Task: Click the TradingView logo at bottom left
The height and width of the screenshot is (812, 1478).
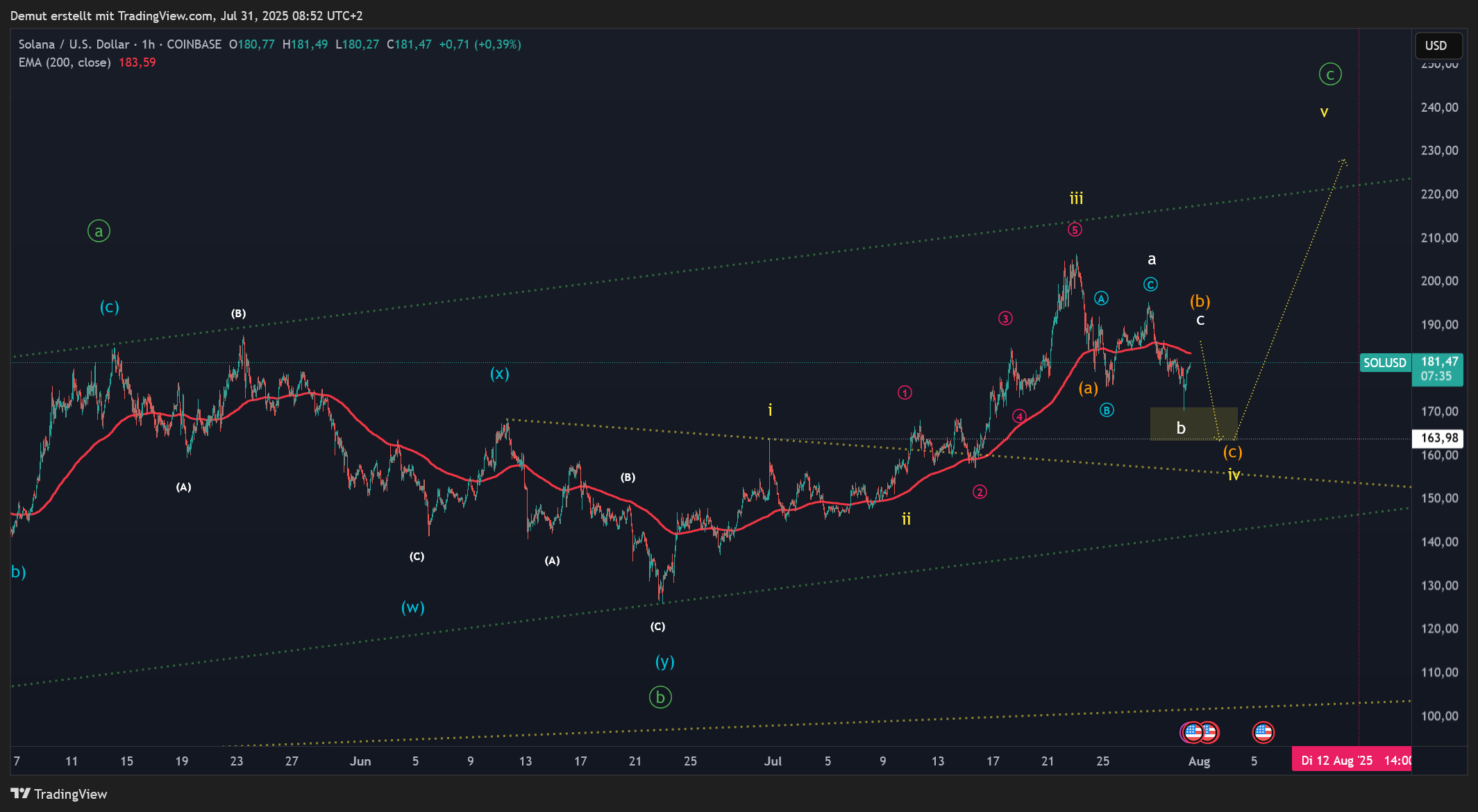Action: tap(59, 794)
